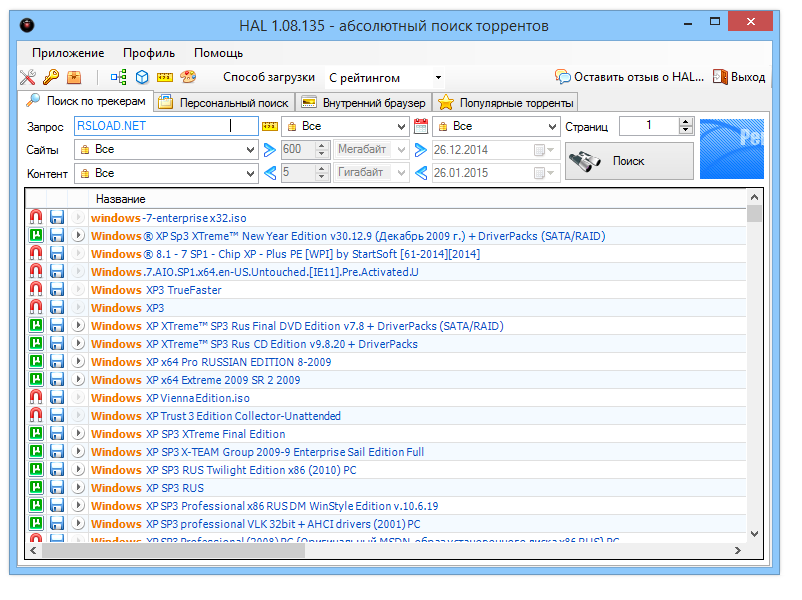Expand the Сайты dropdown list
The height and width of the screenshot is (600, 802).
pos(250,150)
